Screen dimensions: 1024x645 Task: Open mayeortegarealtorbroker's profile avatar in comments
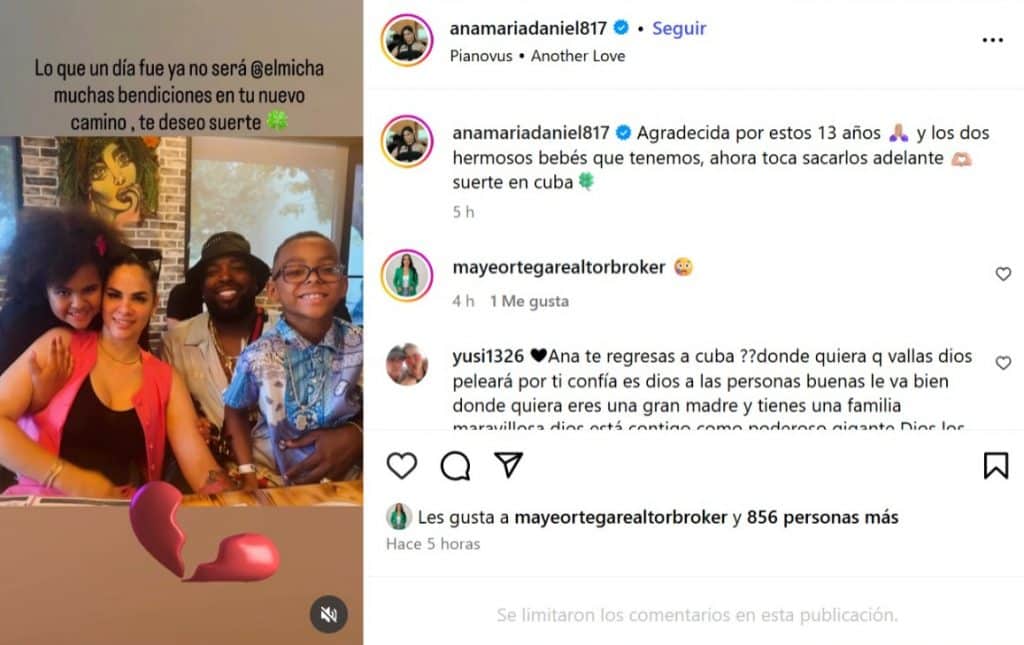point(407,275)
